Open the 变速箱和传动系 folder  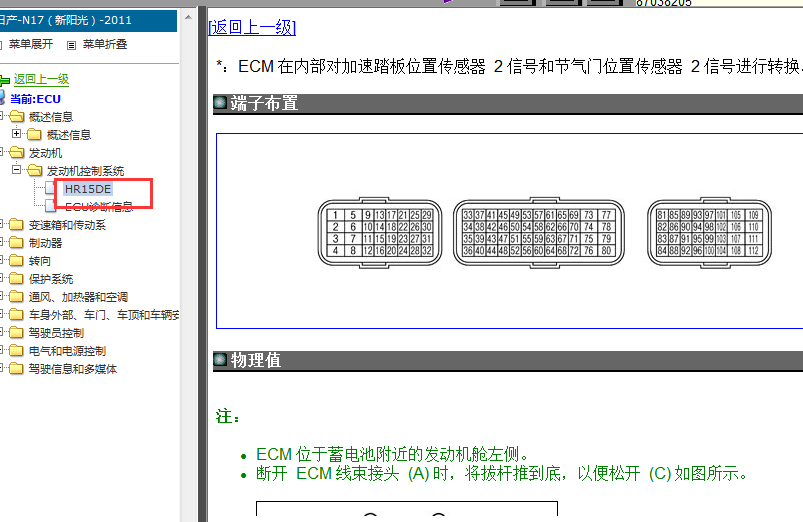click(67, 225)
